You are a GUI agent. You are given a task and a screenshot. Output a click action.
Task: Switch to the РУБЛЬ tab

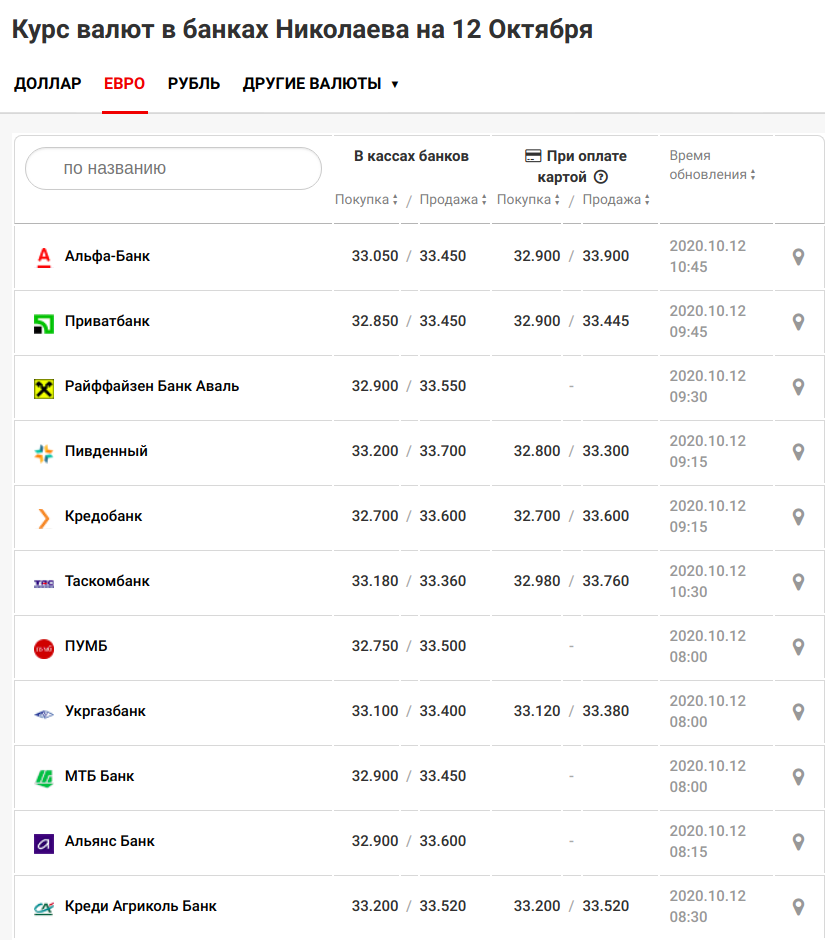point(194,83)
